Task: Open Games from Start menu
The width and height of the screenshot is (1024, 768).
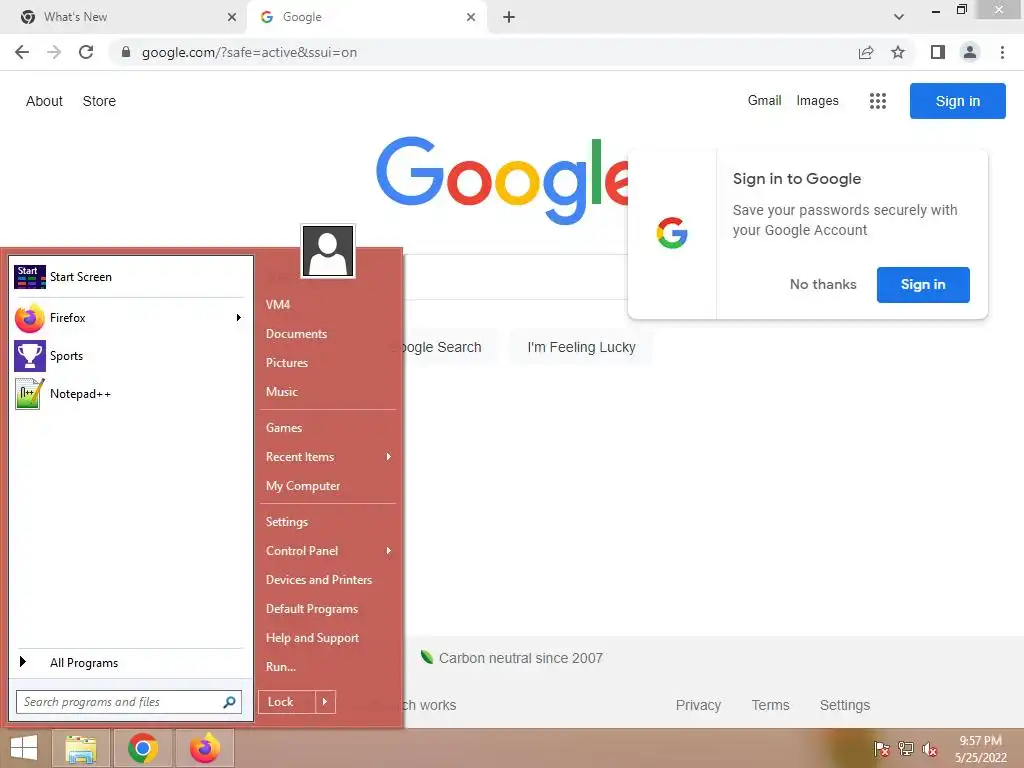Action: click(283, 428)
